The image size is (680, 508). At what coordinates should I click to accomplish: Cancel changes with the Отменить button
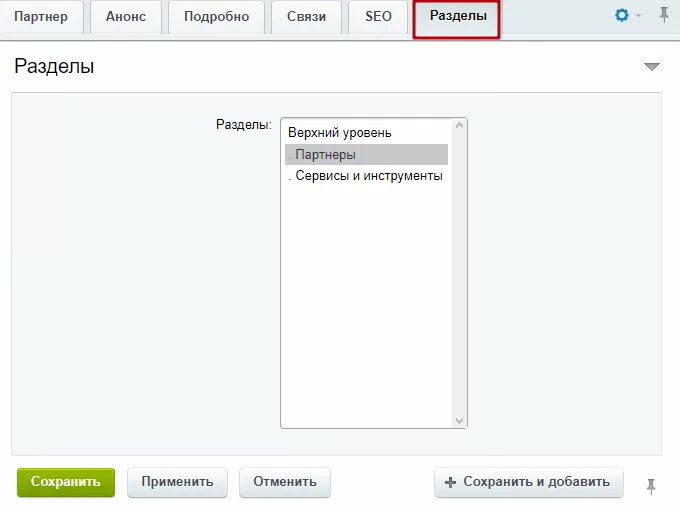(x=285, y=482)
